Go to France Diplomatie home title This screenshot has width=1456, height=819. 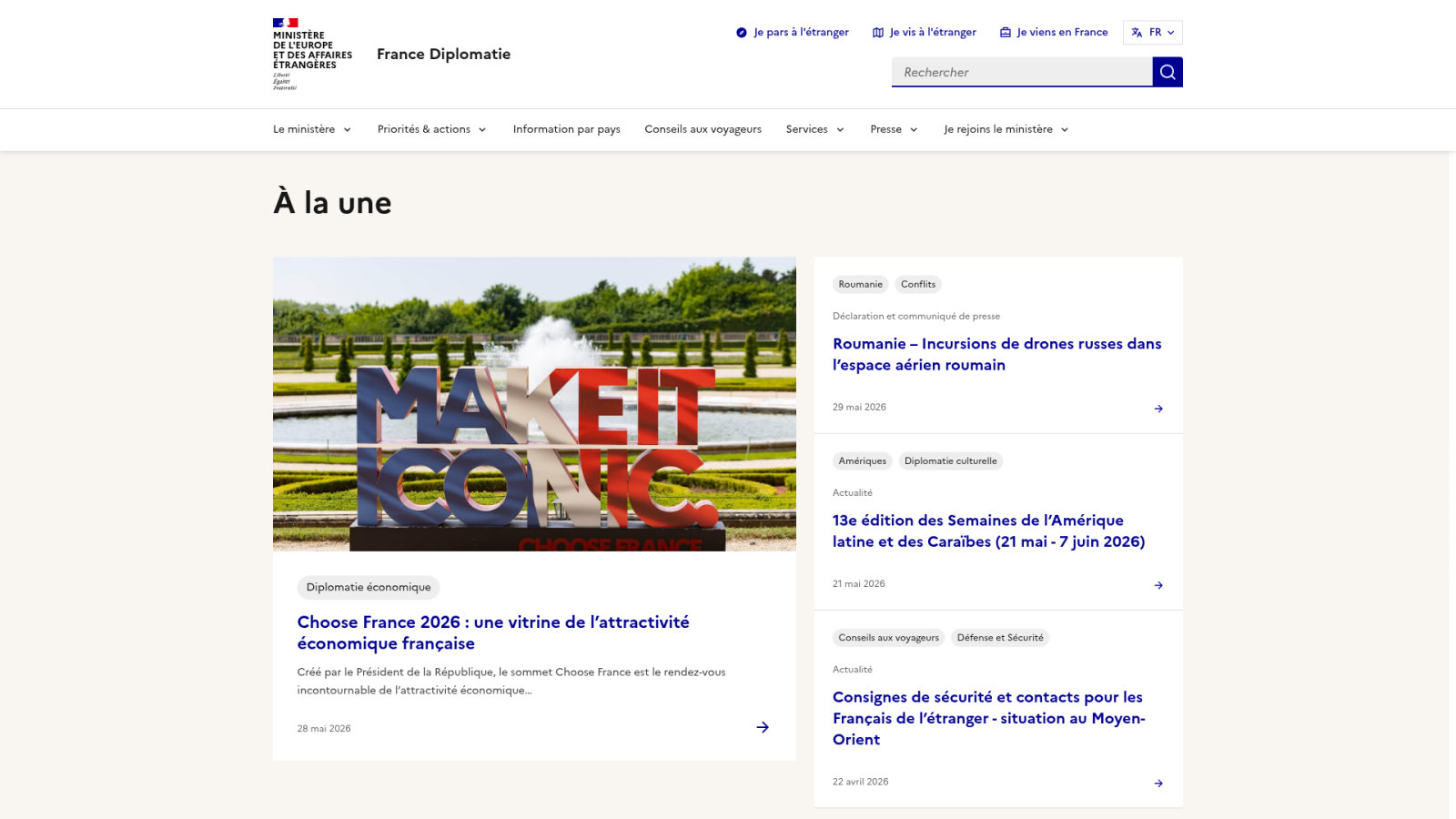443,55
